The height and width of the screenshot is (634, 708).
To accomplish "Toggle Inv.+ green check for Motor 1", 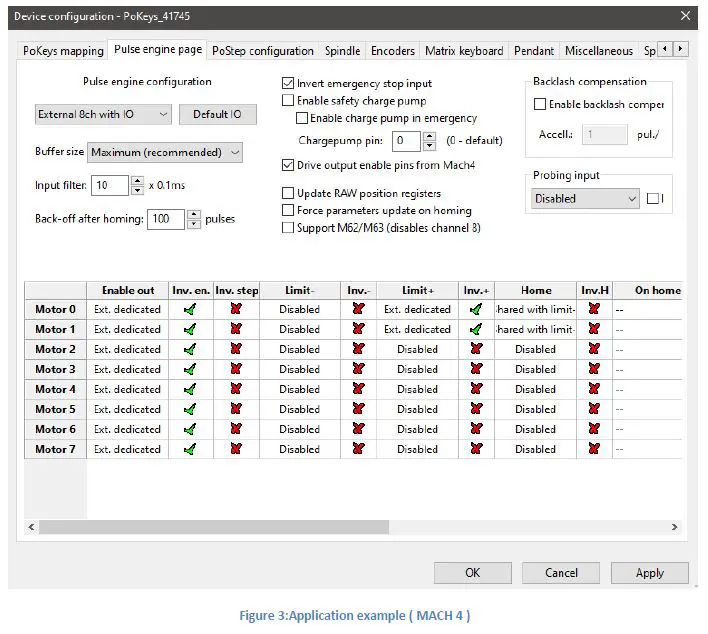I will coord(476,330).
